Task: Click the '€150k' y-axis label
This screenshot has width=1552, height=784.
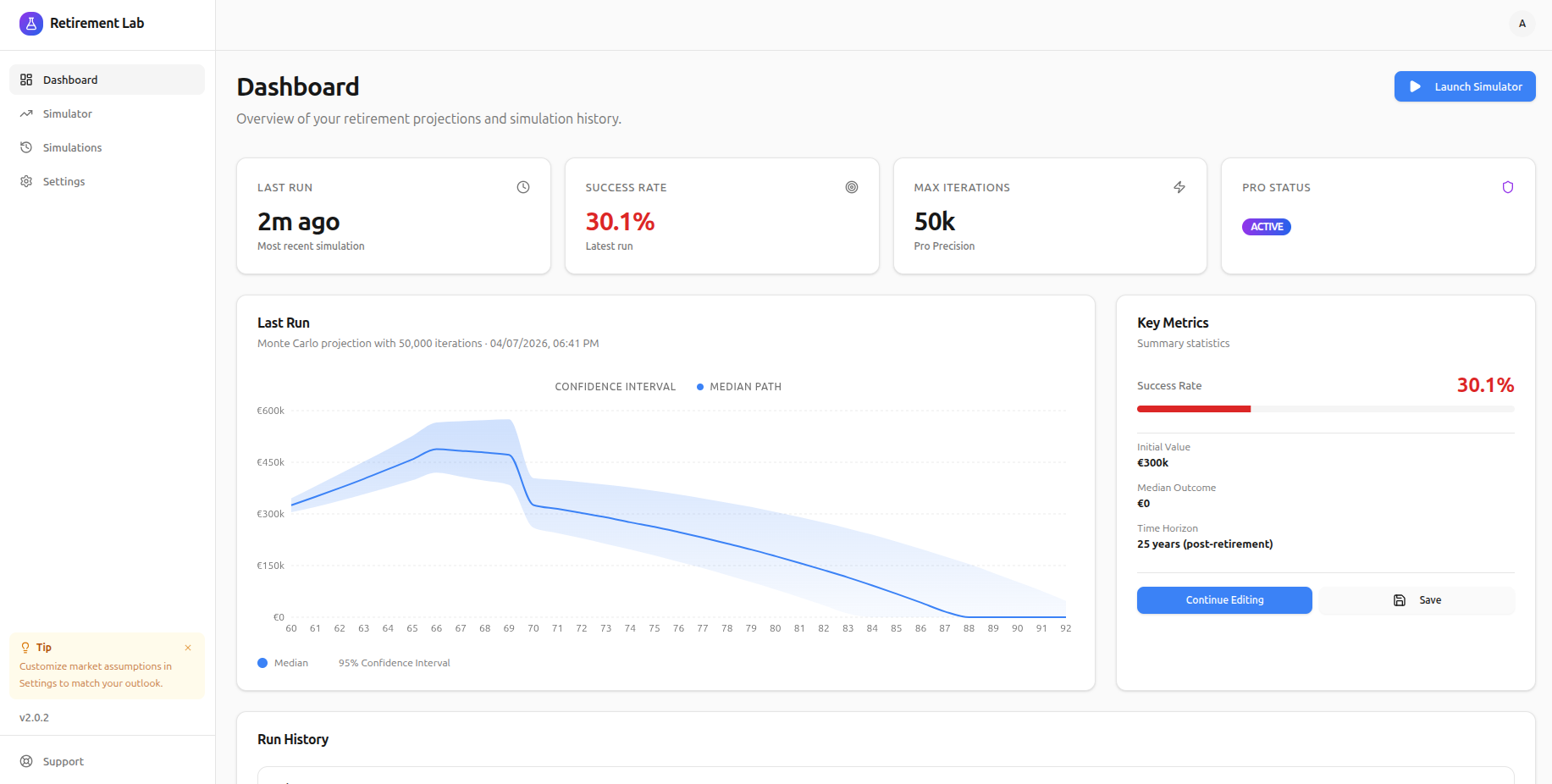Action: pyautogui.click(x=271, y=566)
